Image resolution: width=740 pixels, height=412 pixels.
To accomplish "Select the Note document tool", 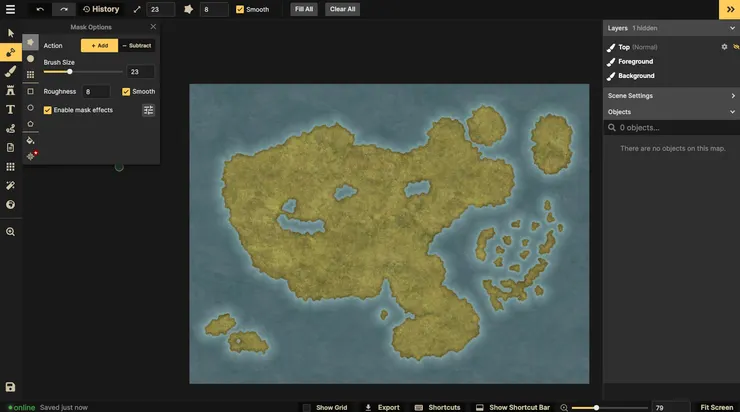I will pyautogui.click(x=10, y=148).
